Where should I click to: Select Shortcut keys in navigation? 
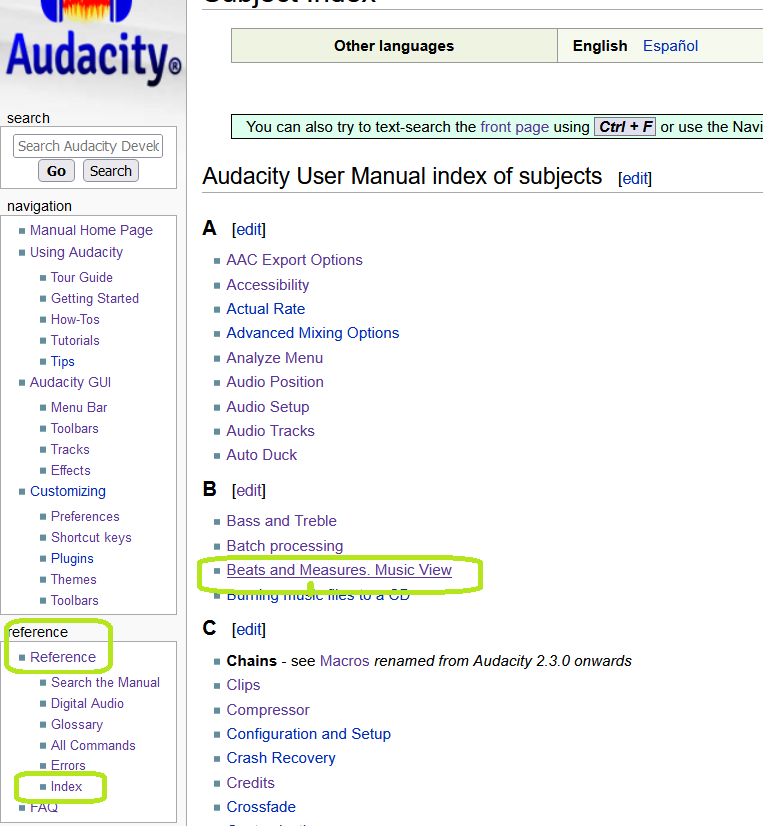pyautogui.click(x=91, y=538)
